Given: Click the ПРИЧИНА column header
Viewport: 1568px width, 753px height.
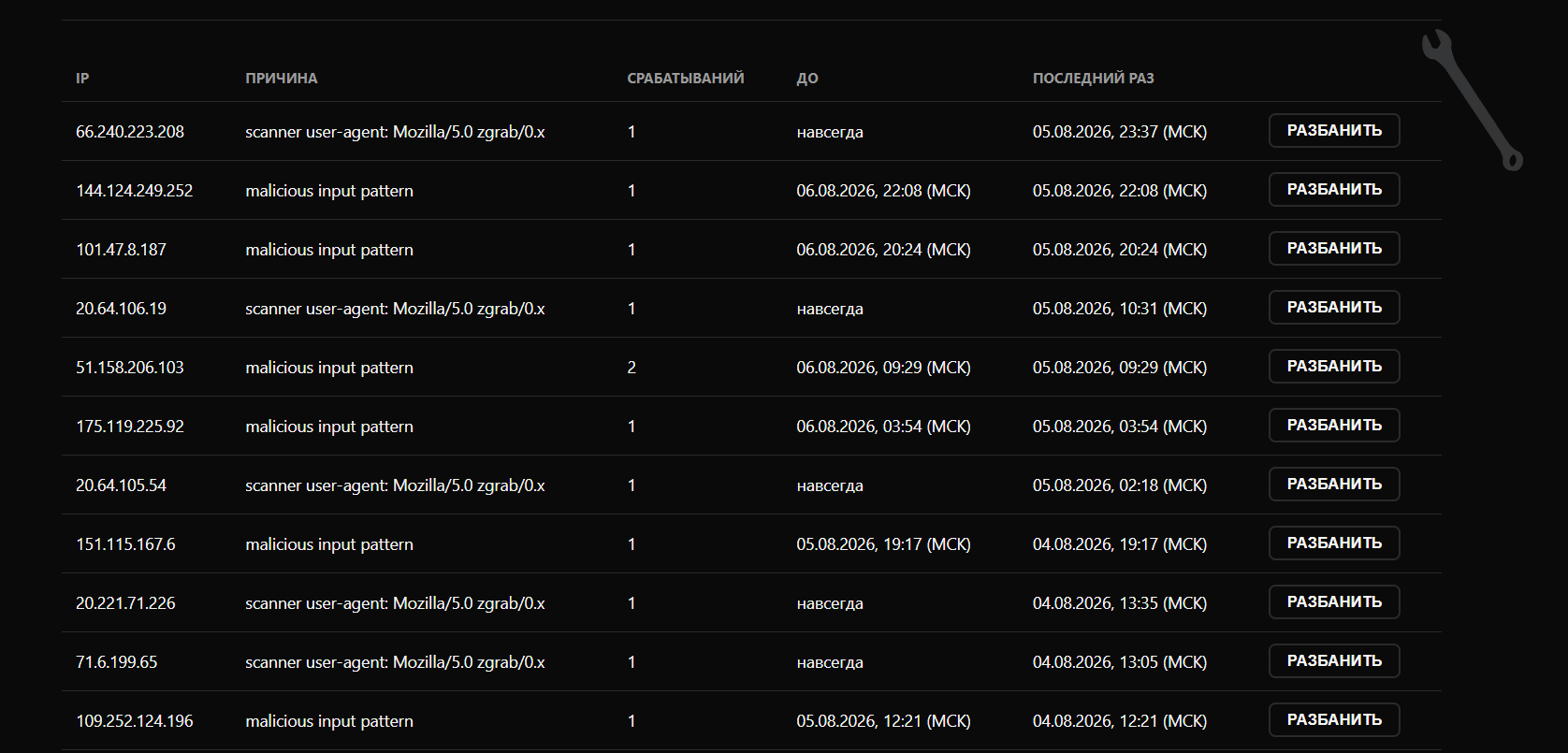Looking at the screenshot, I should tap(282, 79).
